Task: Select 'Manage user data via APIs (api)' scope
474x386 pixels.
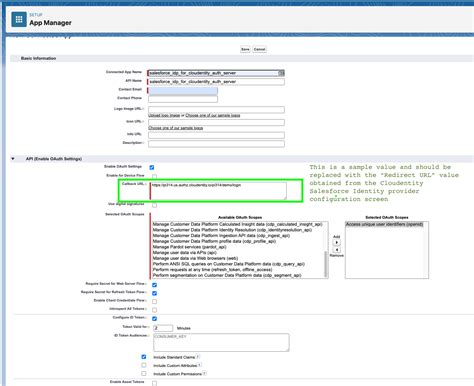Action: pos(185,253)
